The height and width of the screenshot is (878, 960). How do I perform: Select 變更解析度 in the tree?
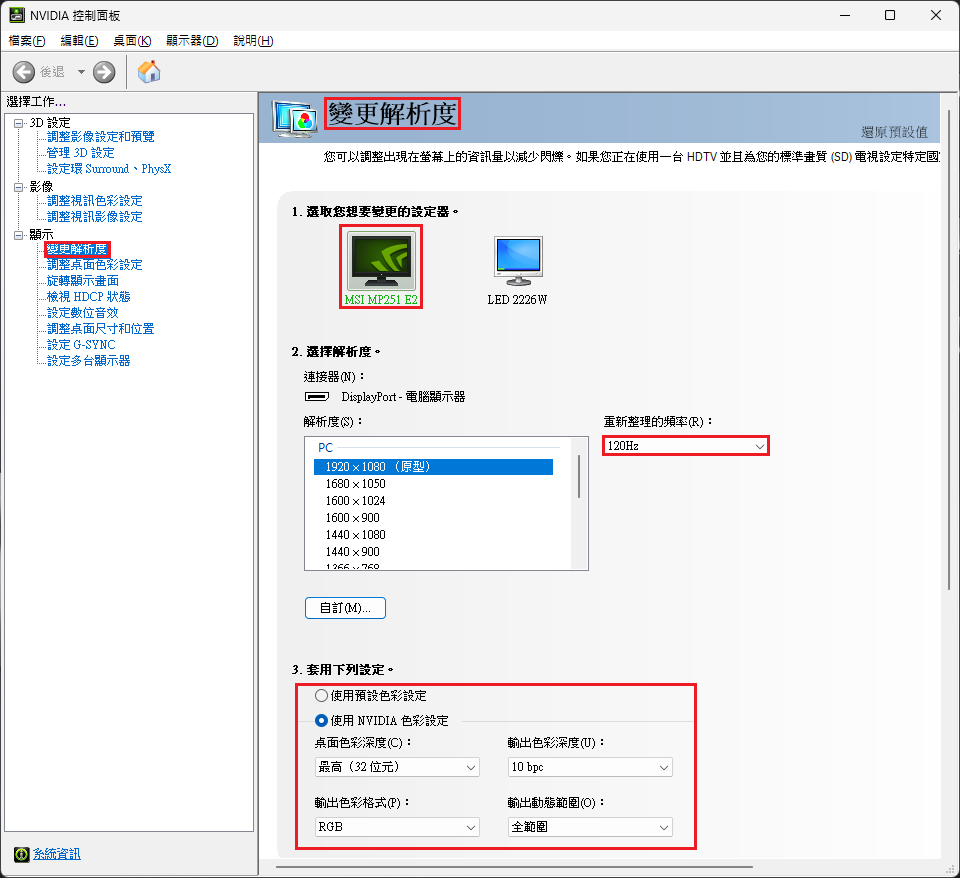77,249
